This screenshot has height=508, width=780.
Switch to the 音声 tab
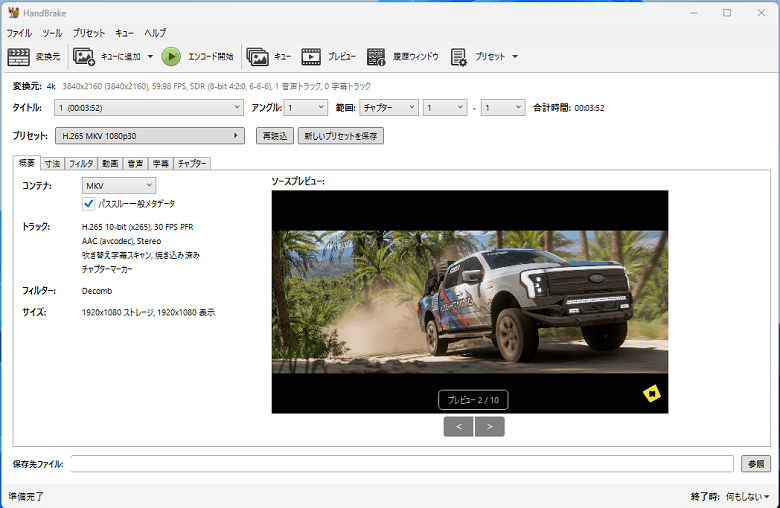[x=135, y=164]
